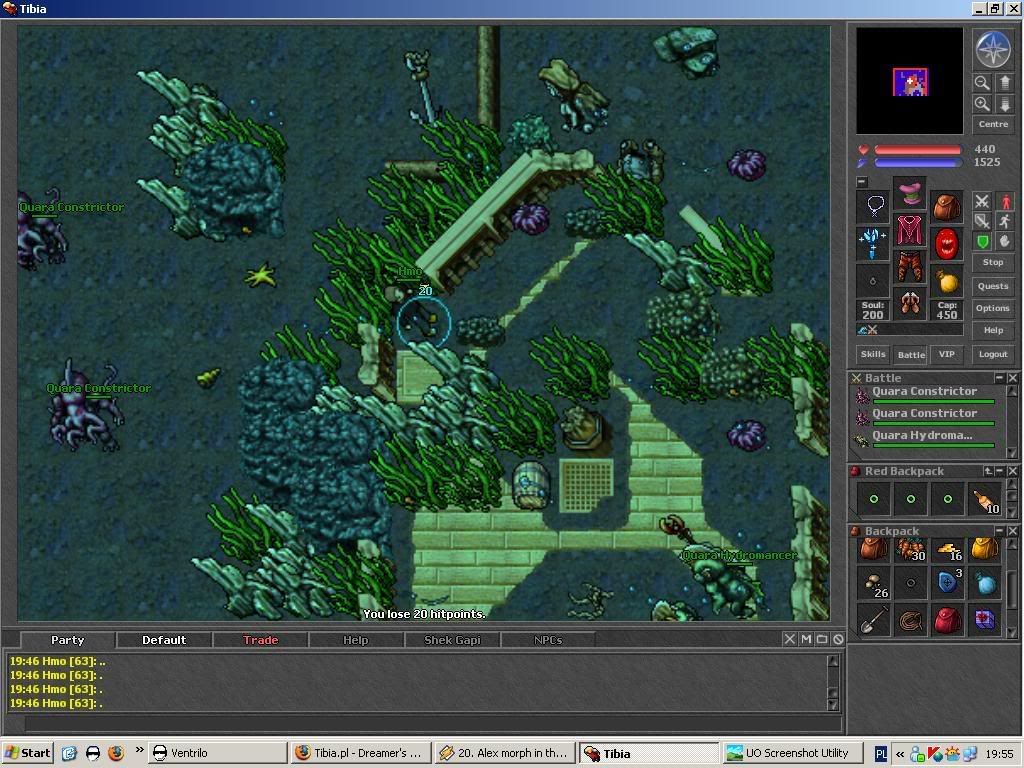This screenshot has width=1024, height=768.
Task: Select the 30 brown nuts stack in the Backpack
Action: click(911, 550)
